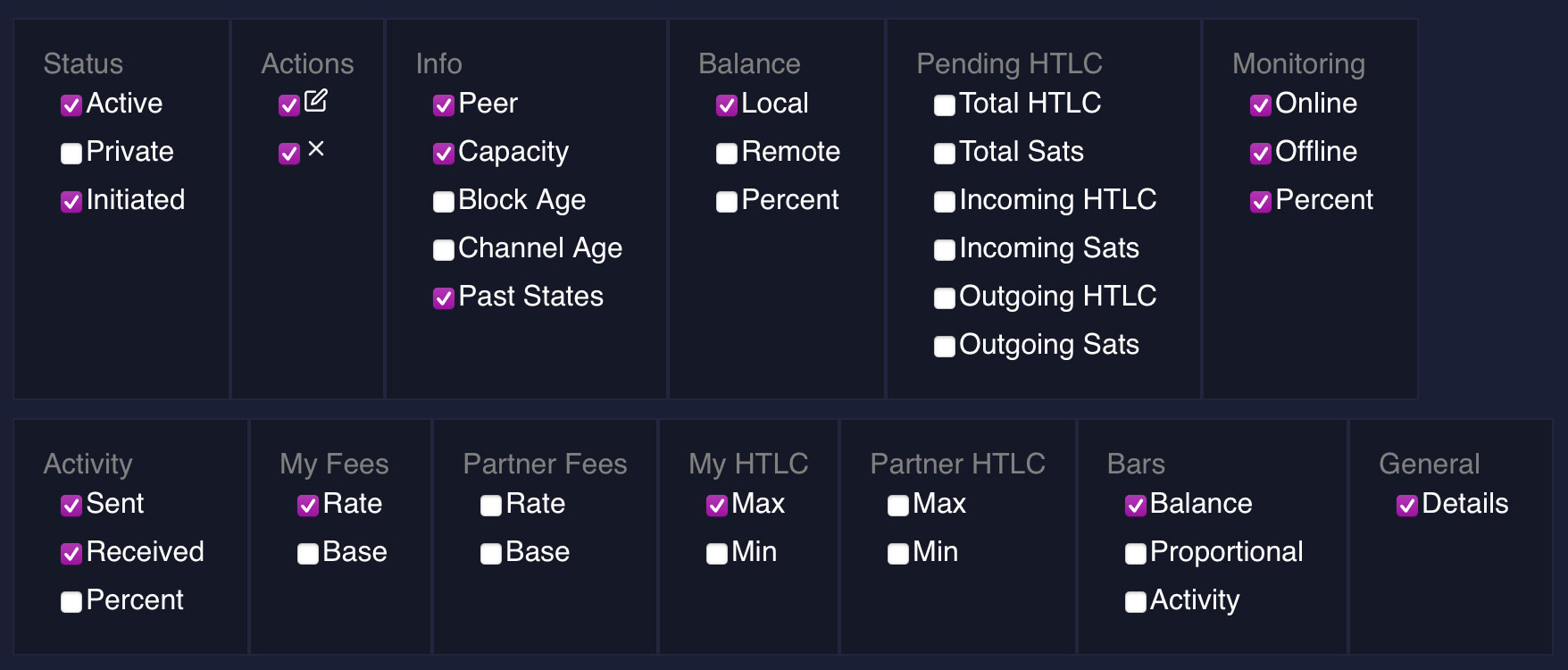Check the Total HTLC option
The height and width of the screenshot is (670, 1568).
945,105
